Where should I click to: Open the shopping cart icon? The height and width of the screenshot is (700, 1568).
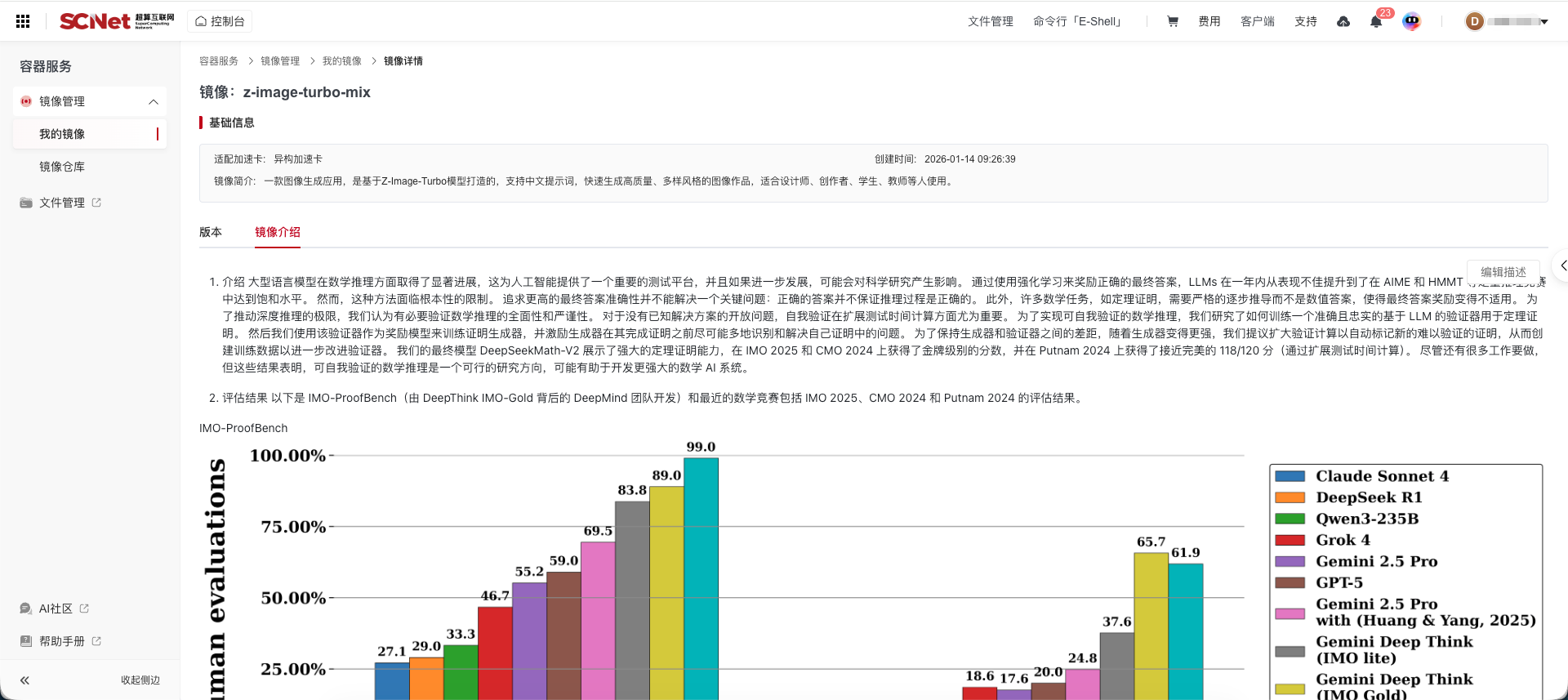tap(1173, 21)
